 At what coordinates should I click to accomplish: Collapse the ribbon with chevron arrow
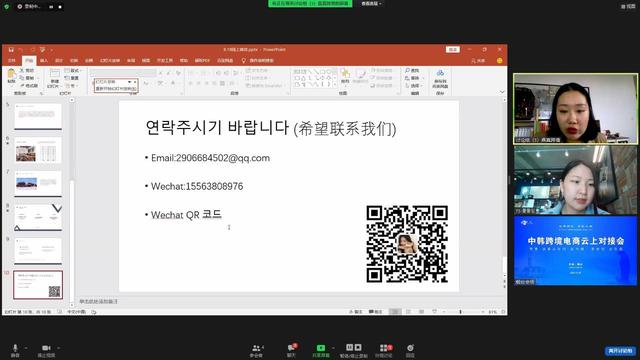pyautogui.click(x=502, y=92)
